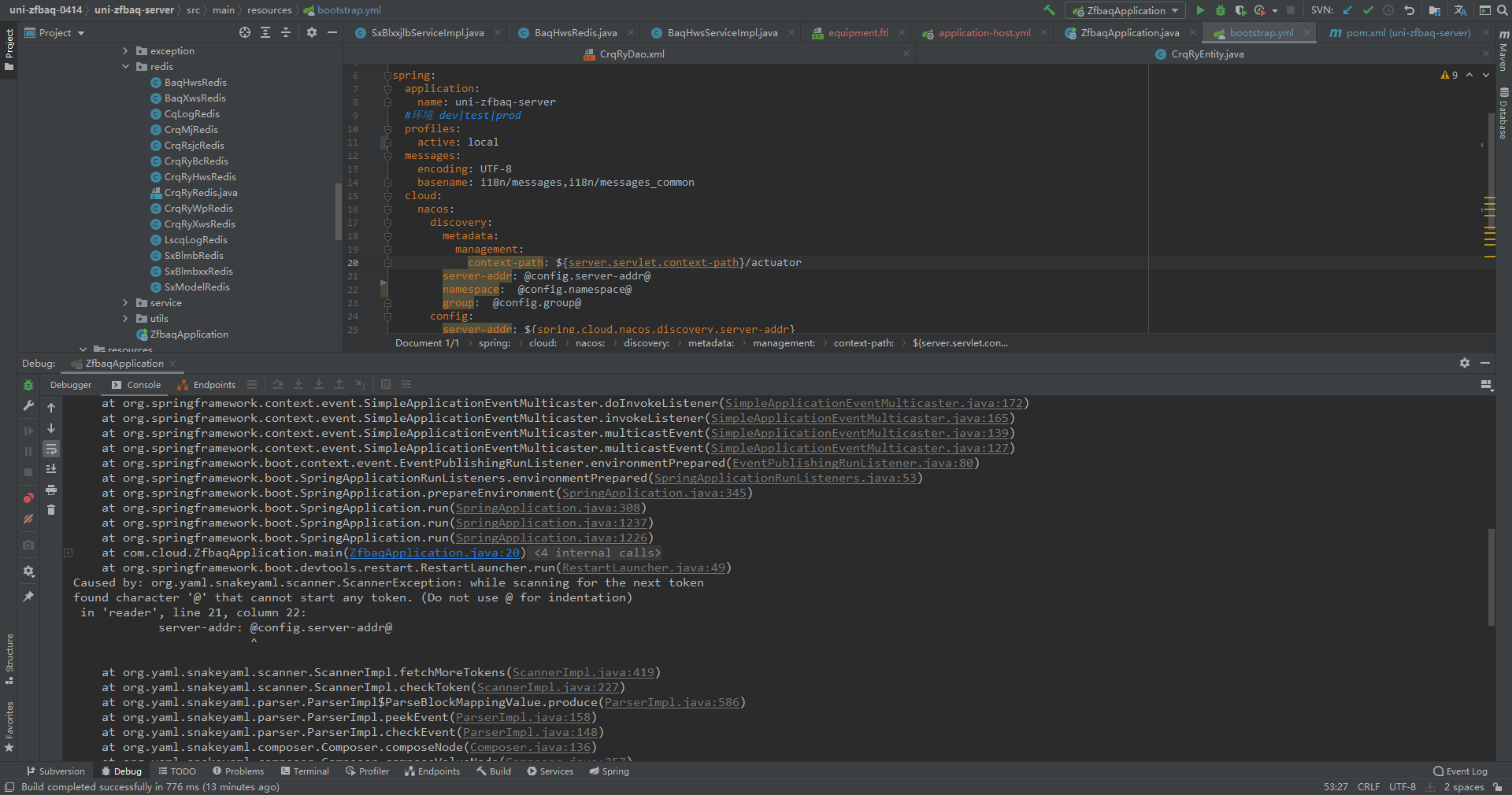Screen dimensions: 1512x795
Task: Toggle Soft-Wrap in the console
Action: pos(51,449)
